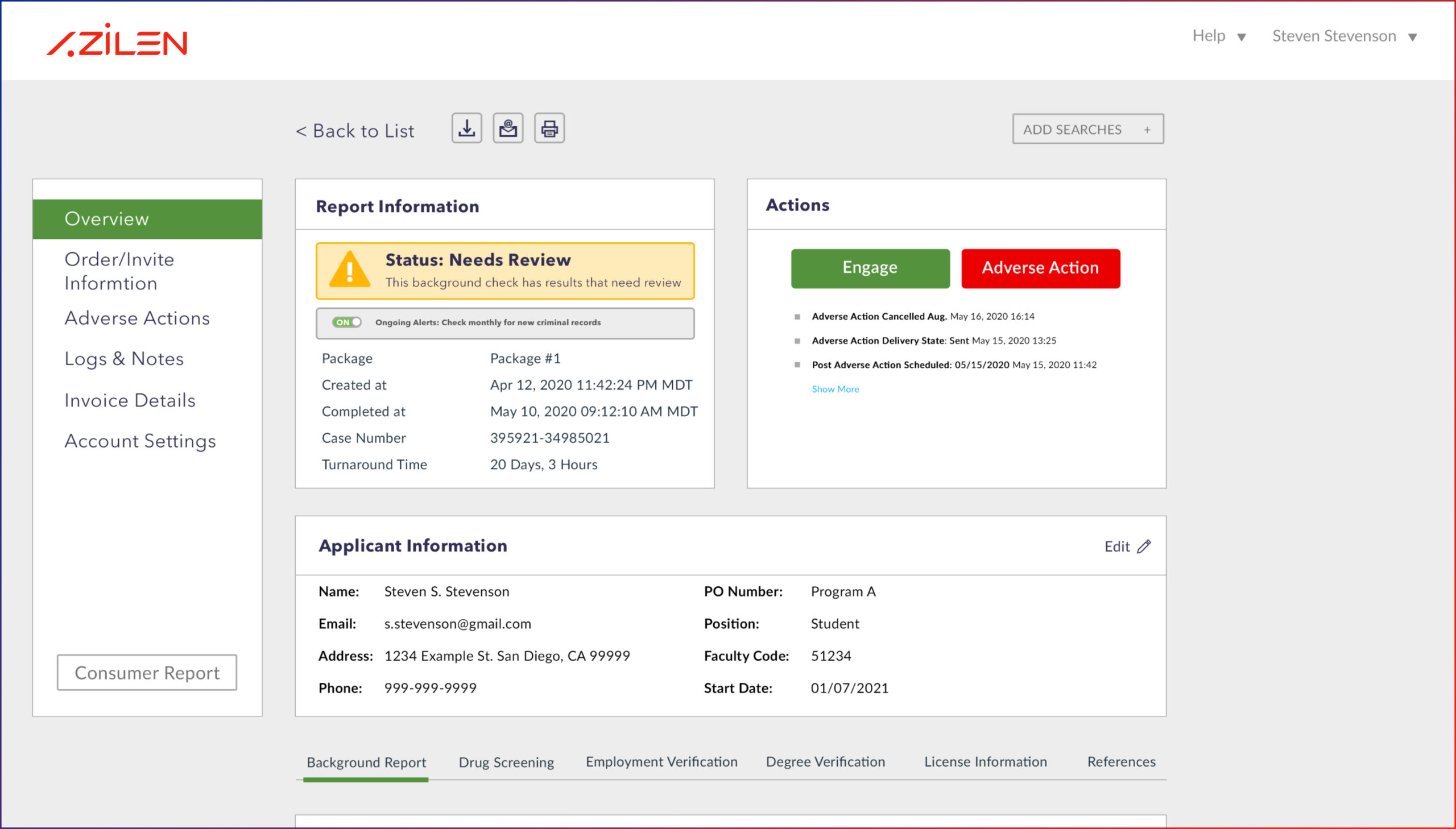Select Overview in the sidebar
1456x829 pixels.
tap(147, 219)
